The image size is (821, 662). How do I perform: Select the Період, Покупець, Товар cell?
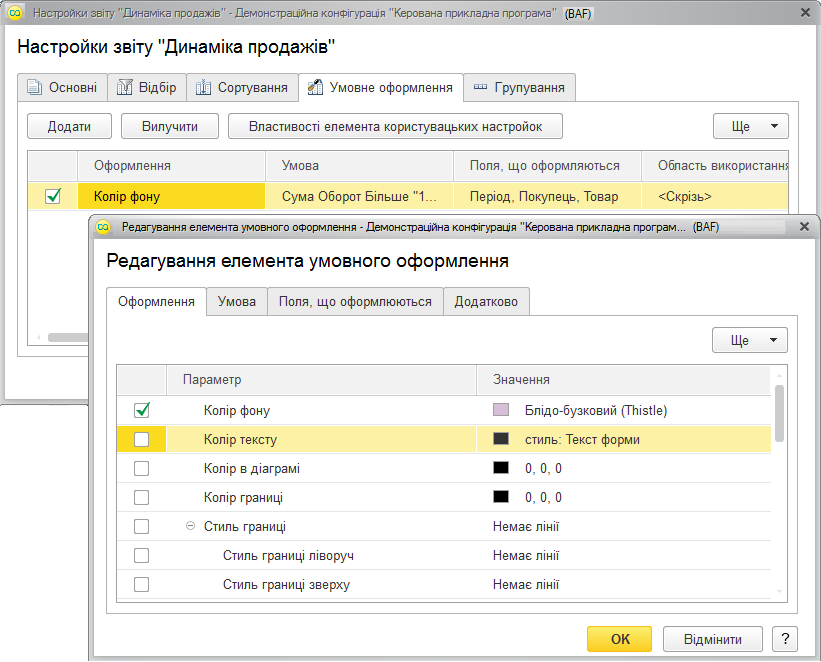547,196
